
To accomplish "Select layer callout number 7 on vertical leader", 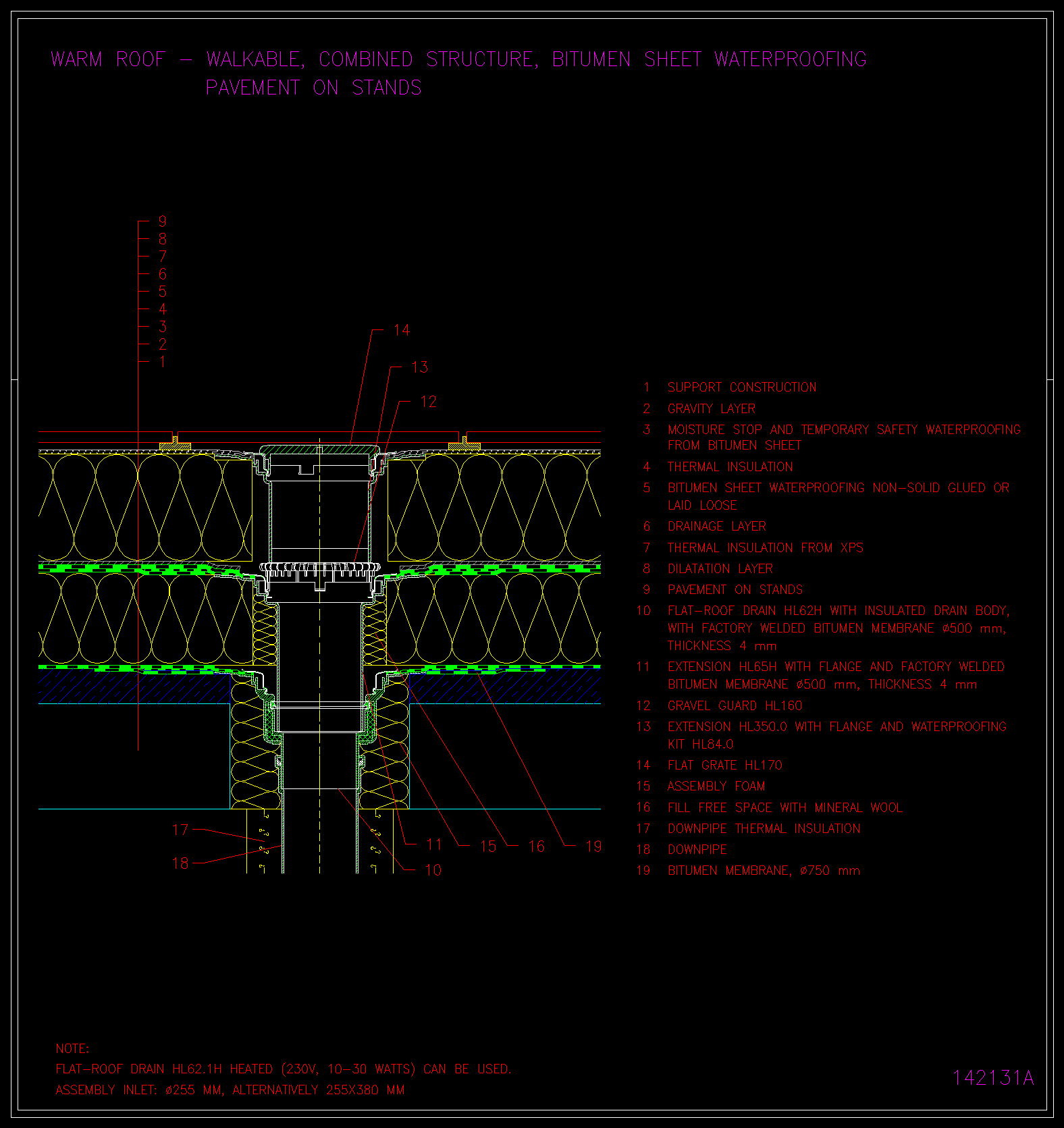I will [x=162, y=257].
